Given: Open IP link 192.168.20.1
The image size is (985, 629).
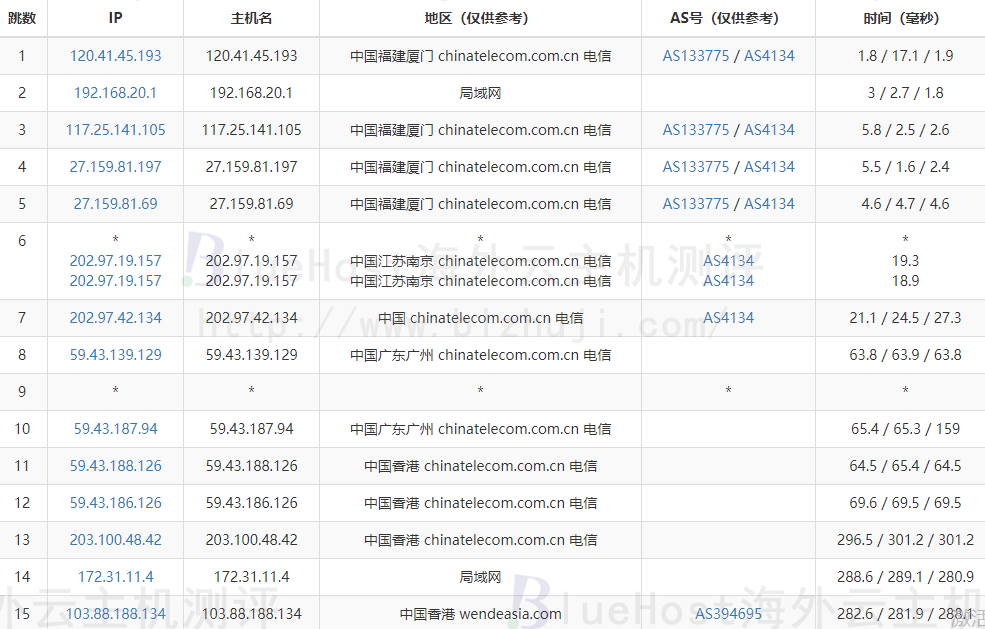Looking at the screenshot, I should click(x=116, y=93).
